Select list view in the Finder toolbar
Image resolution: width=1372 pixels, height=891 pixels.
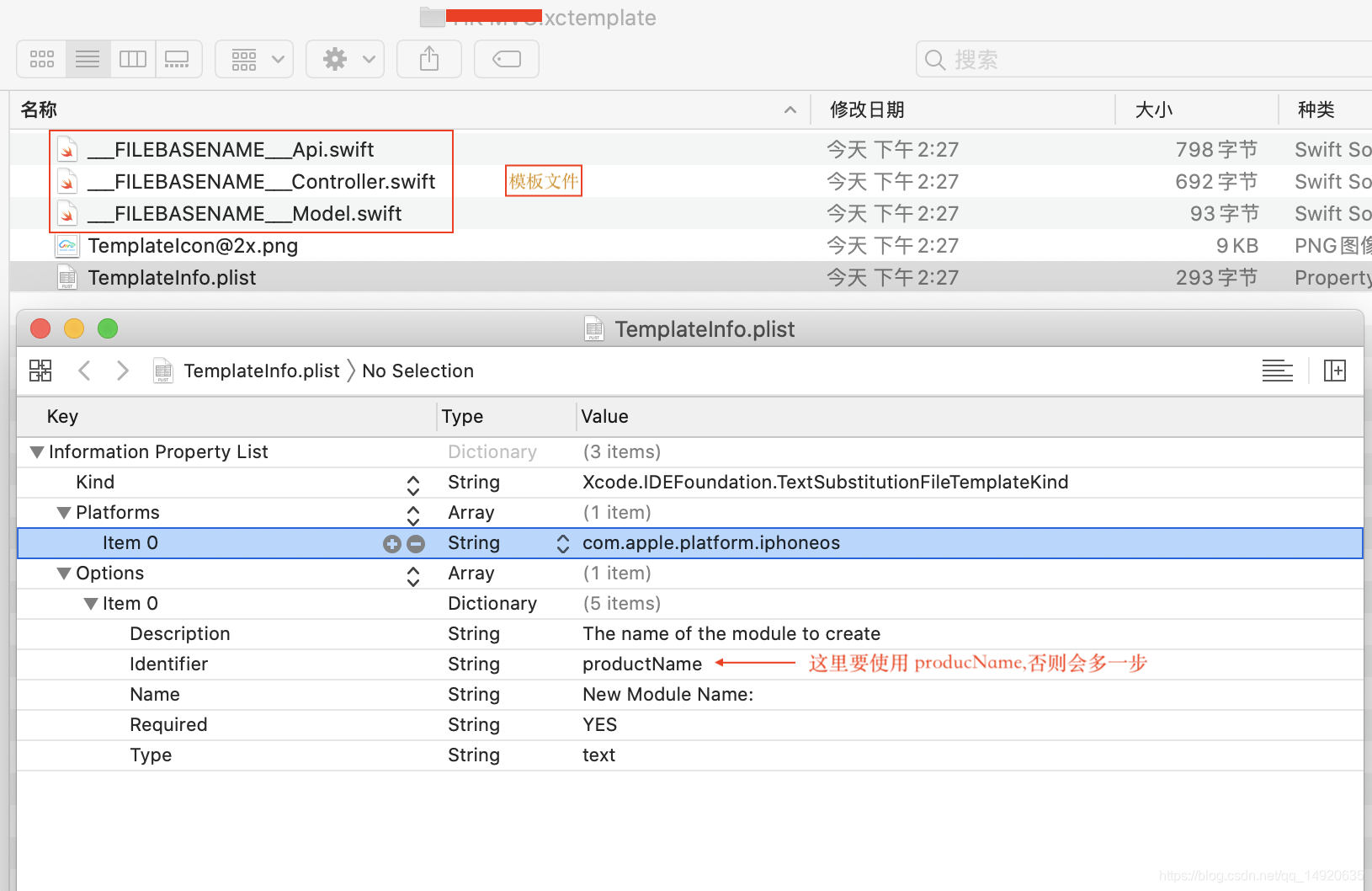point(87,59)
